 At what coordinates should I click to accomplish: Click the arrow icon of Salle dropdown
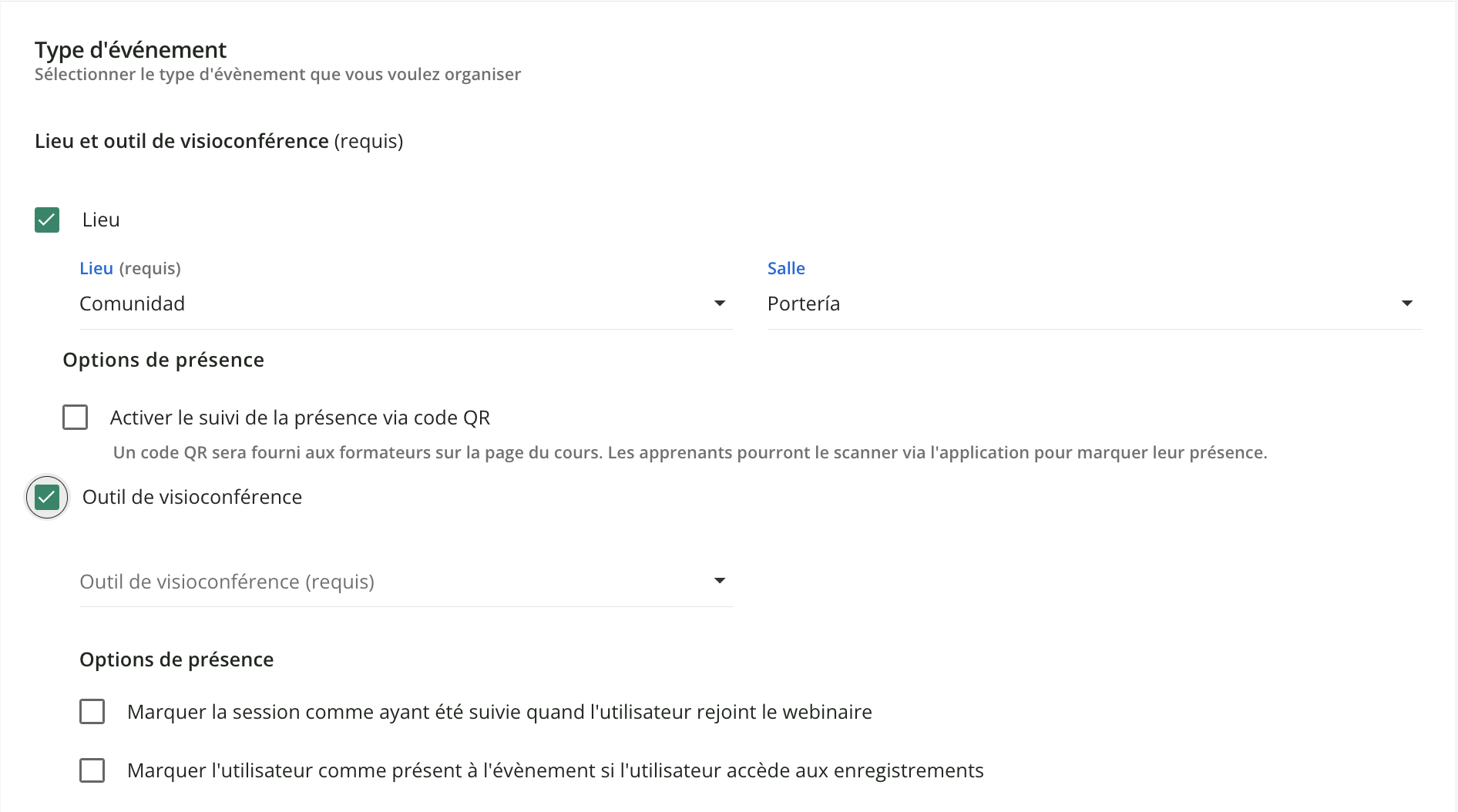click(1407, 304)
